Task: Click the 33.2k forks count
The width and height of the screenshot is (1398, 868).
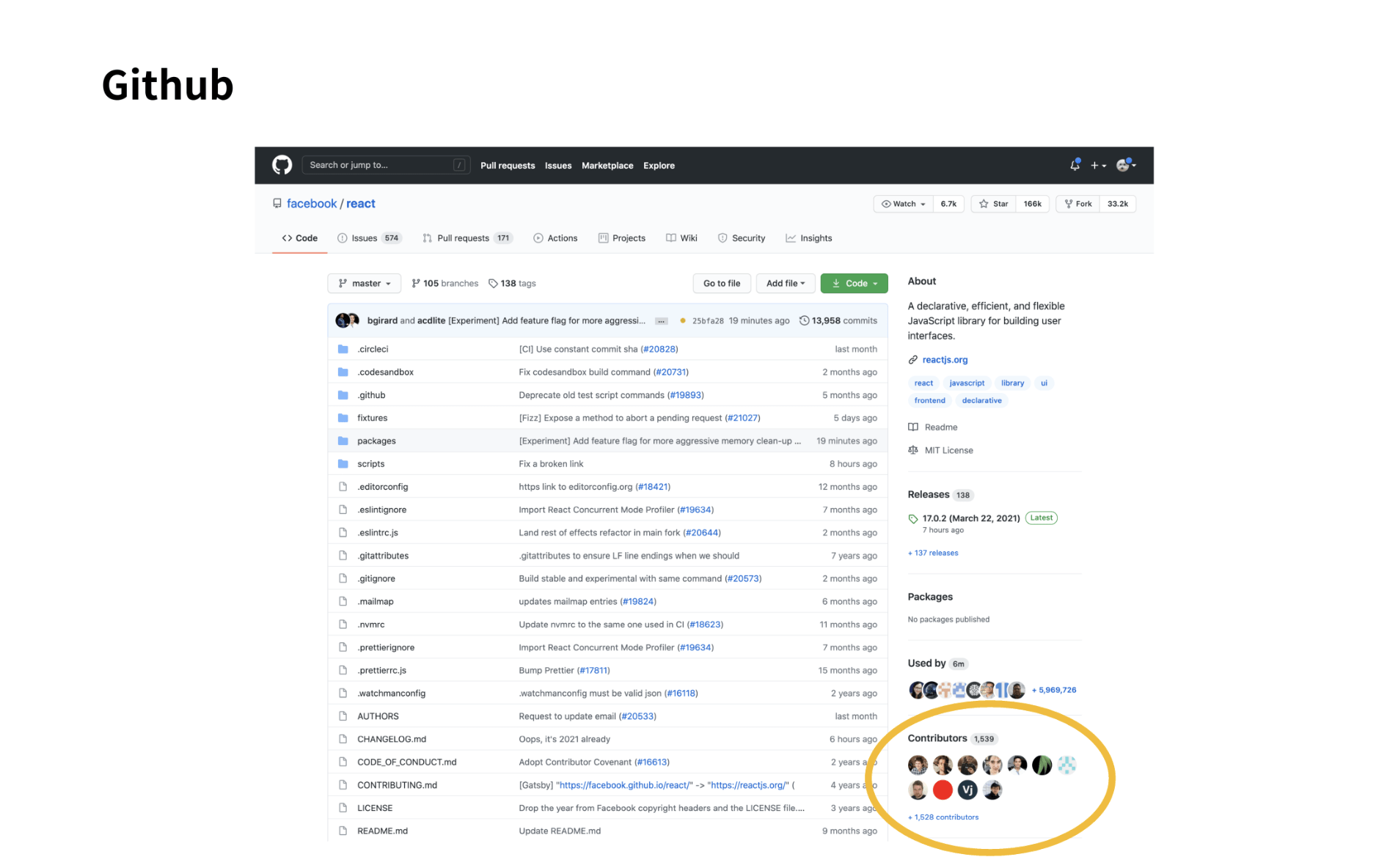Action: (1117, 204)
